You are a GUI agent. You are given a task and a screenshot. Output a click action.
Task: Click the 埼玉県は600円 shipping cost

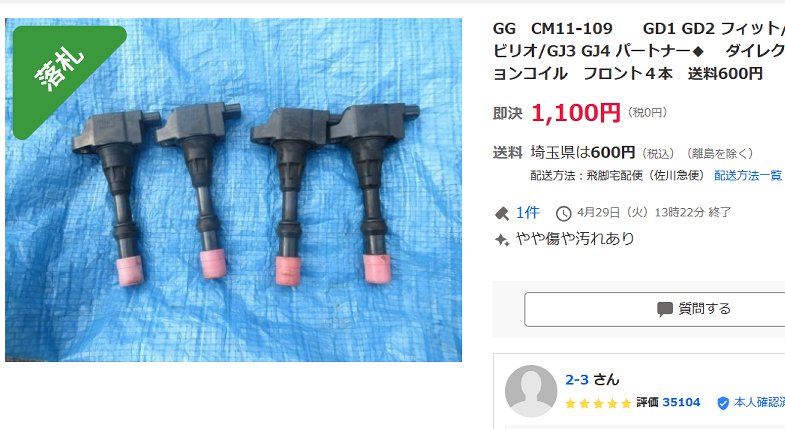click(583, 152)
